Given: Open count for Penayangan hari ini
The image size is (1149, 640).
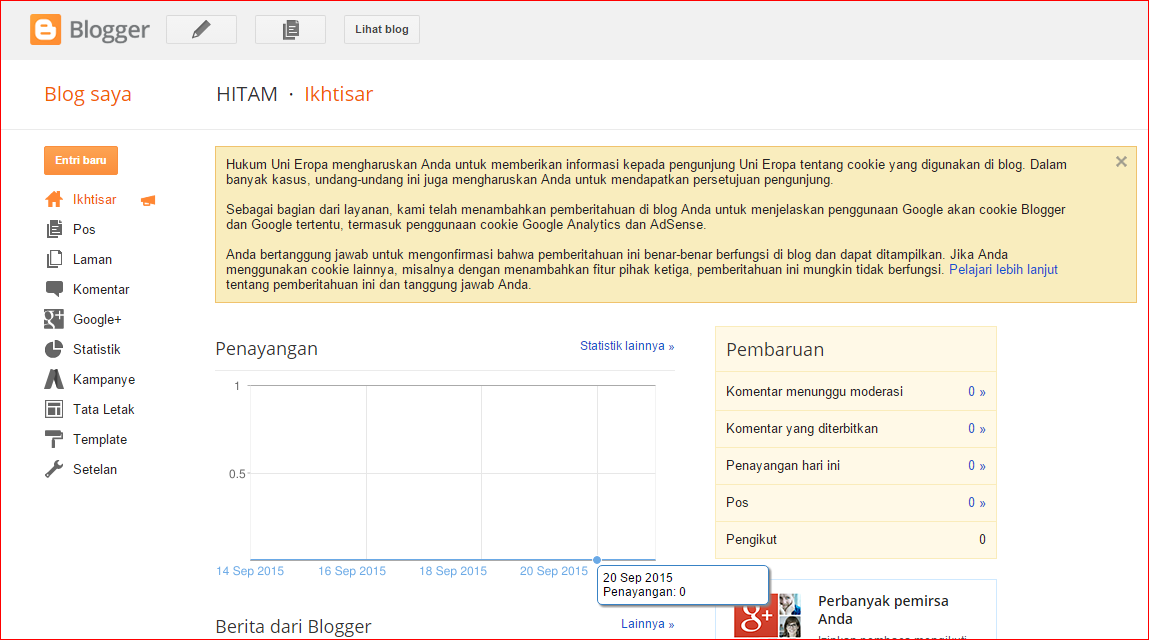Looking at the screenshot, I should [977, 466].
